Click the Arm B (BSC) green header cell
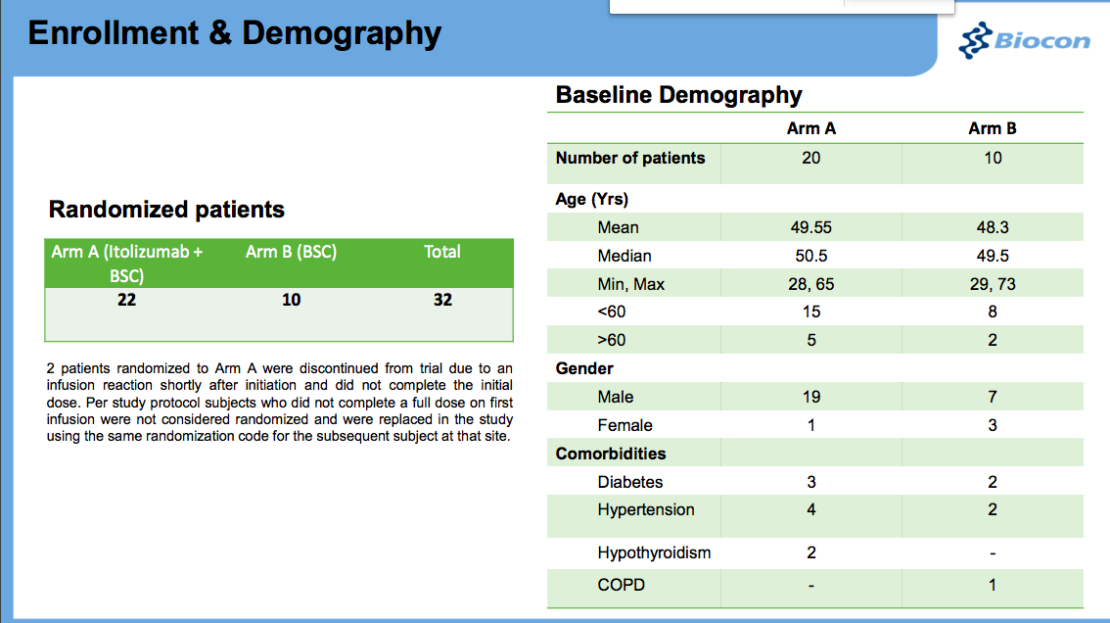This screenshot has height=623, width=1110. tap(291, 253)
